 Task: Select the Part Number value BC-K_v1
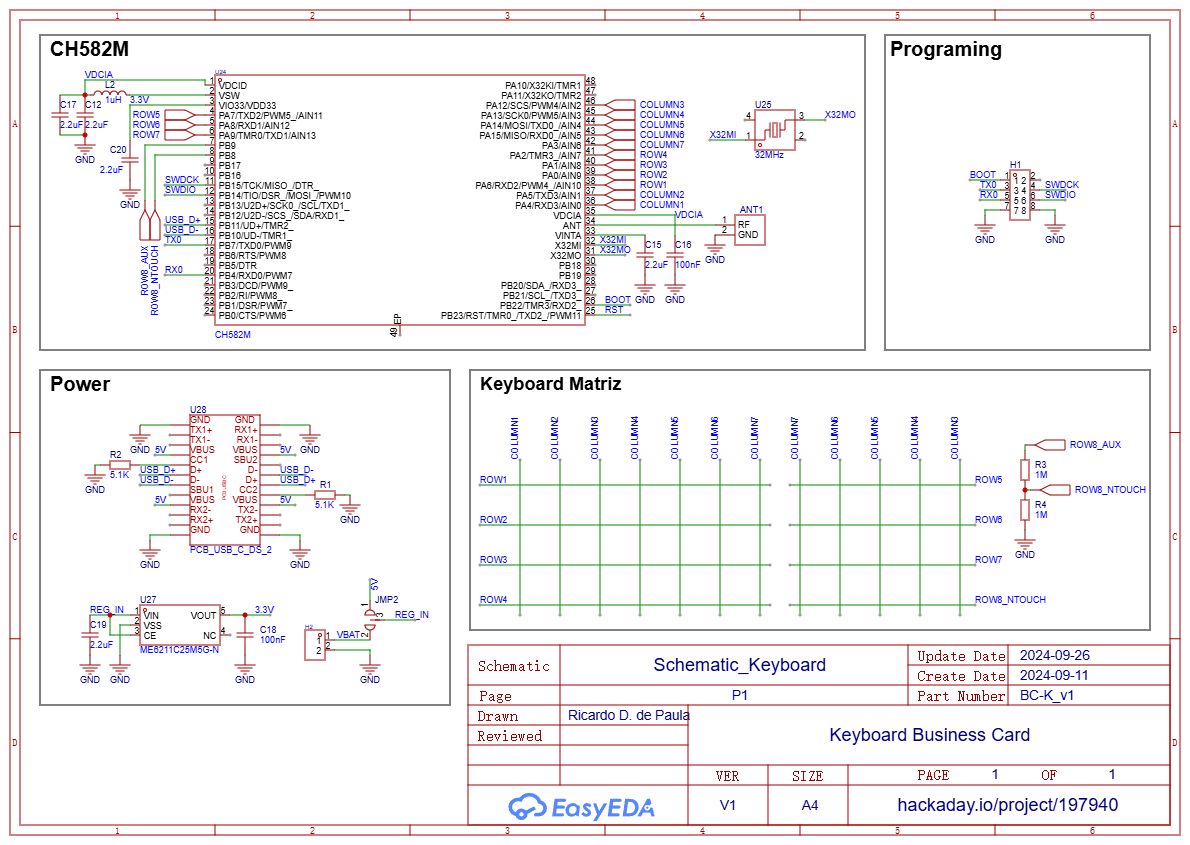[1046, 696]
